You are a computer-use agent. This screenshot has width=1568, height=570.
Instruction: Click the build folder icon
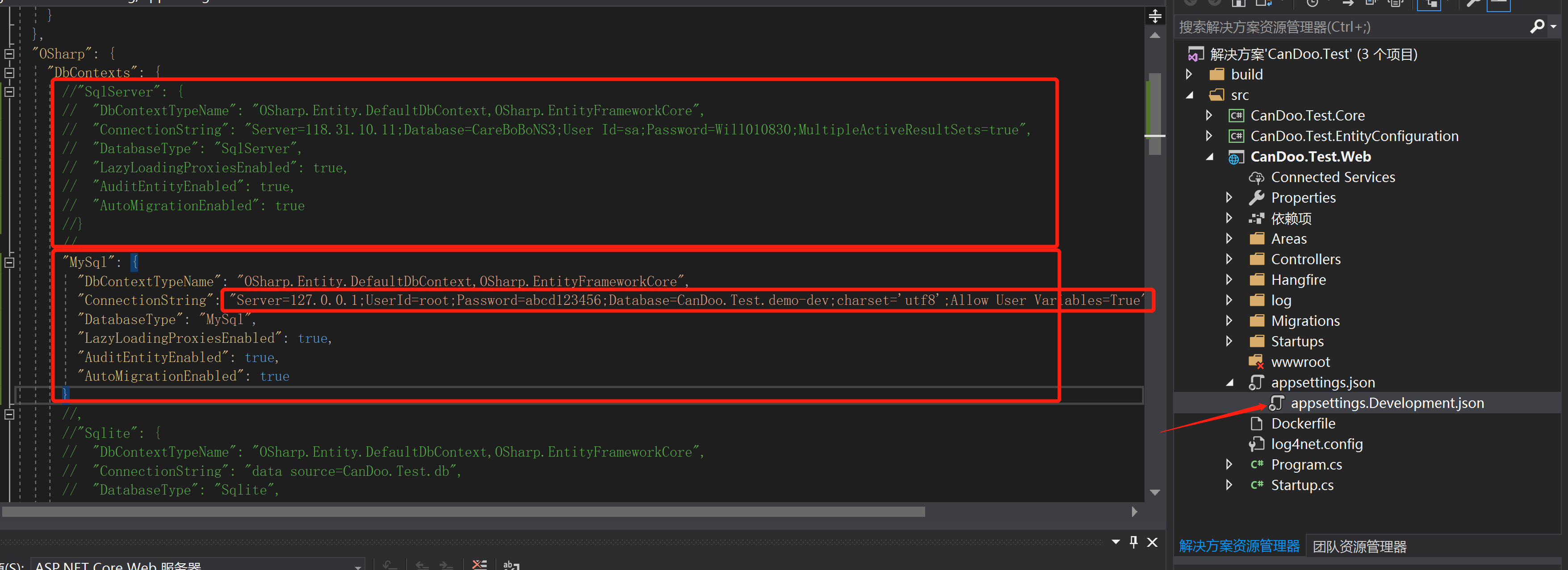(1217, 74)
